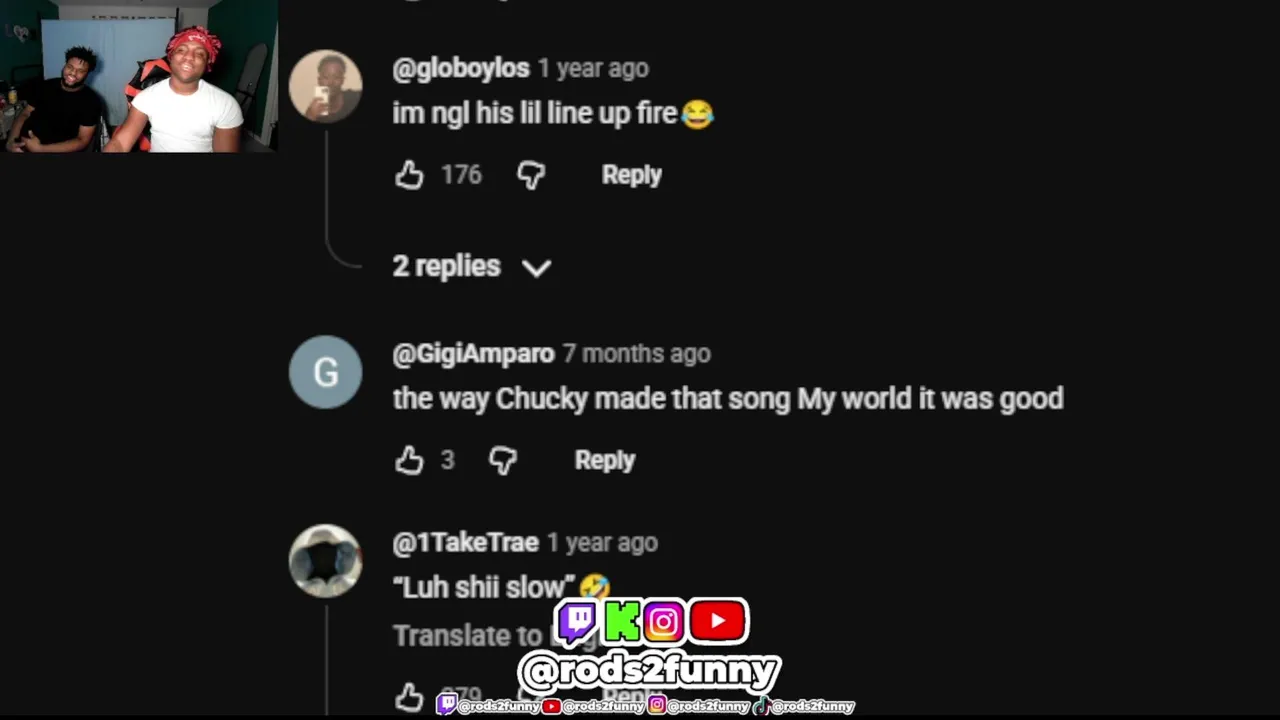The image size is (1280, 720).
Task: Click the YouTube logo icon in overlay
Action: 718,621
